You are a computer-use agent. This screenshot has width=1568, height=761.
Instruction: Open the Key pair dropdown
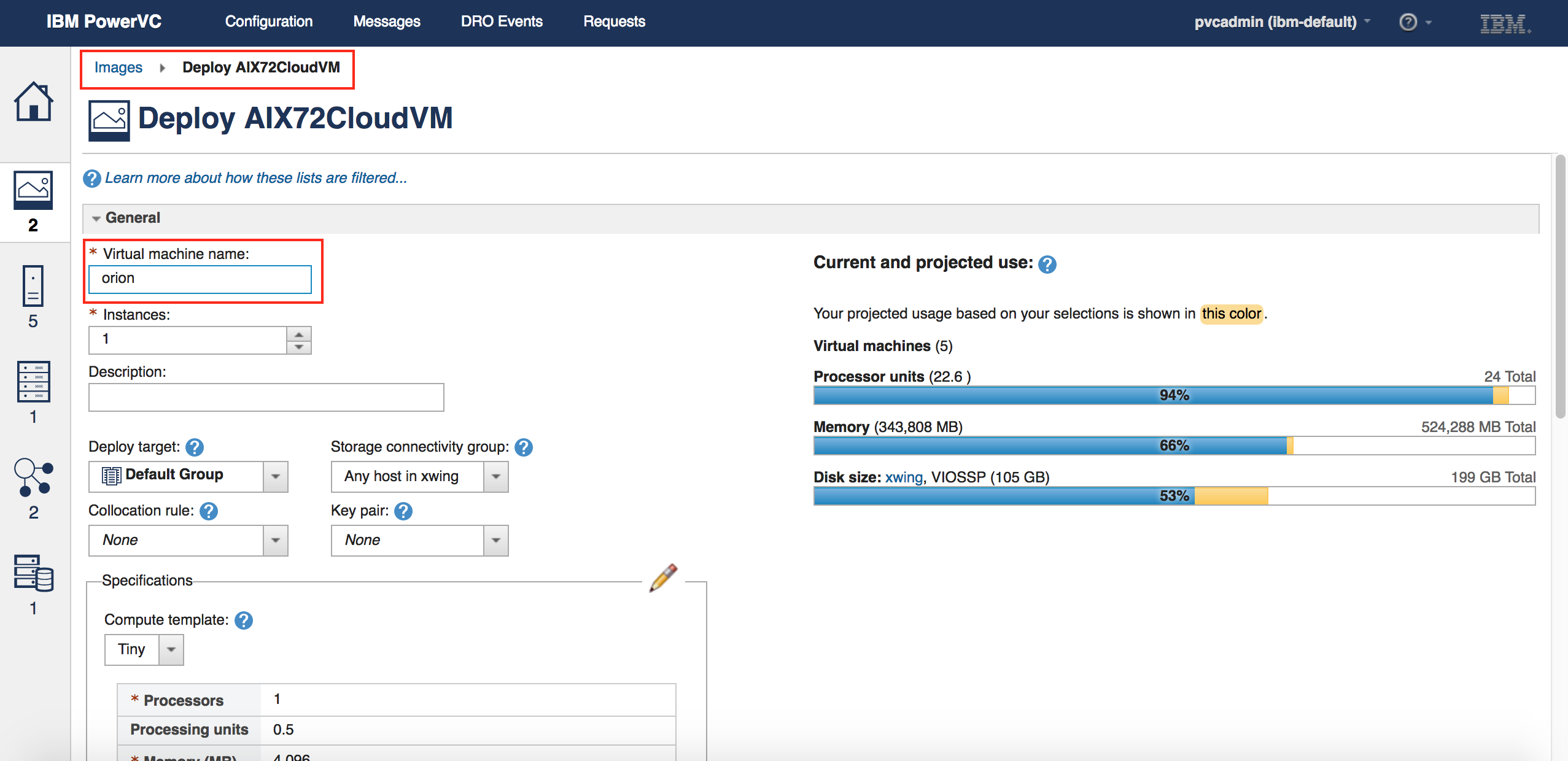[x=496, y=541]
